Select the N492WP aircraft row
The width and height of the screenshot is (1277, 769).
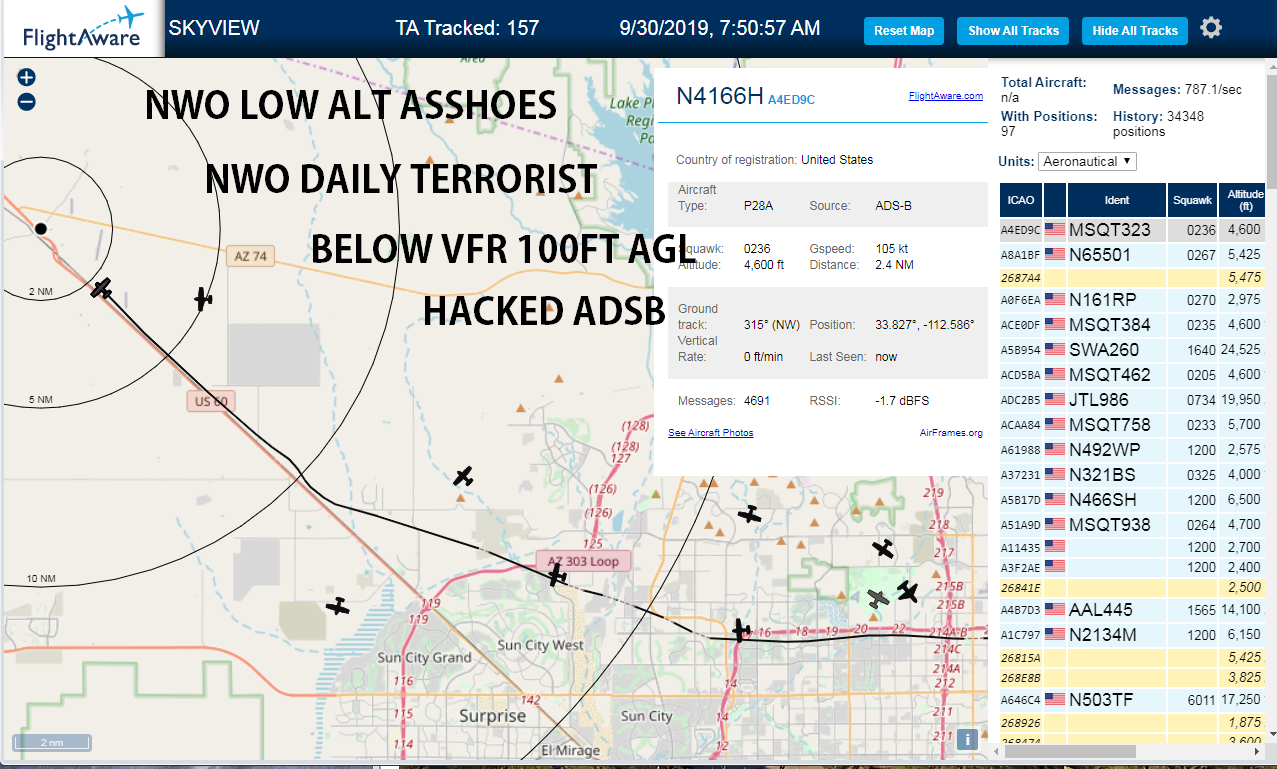pos(1134,450)
